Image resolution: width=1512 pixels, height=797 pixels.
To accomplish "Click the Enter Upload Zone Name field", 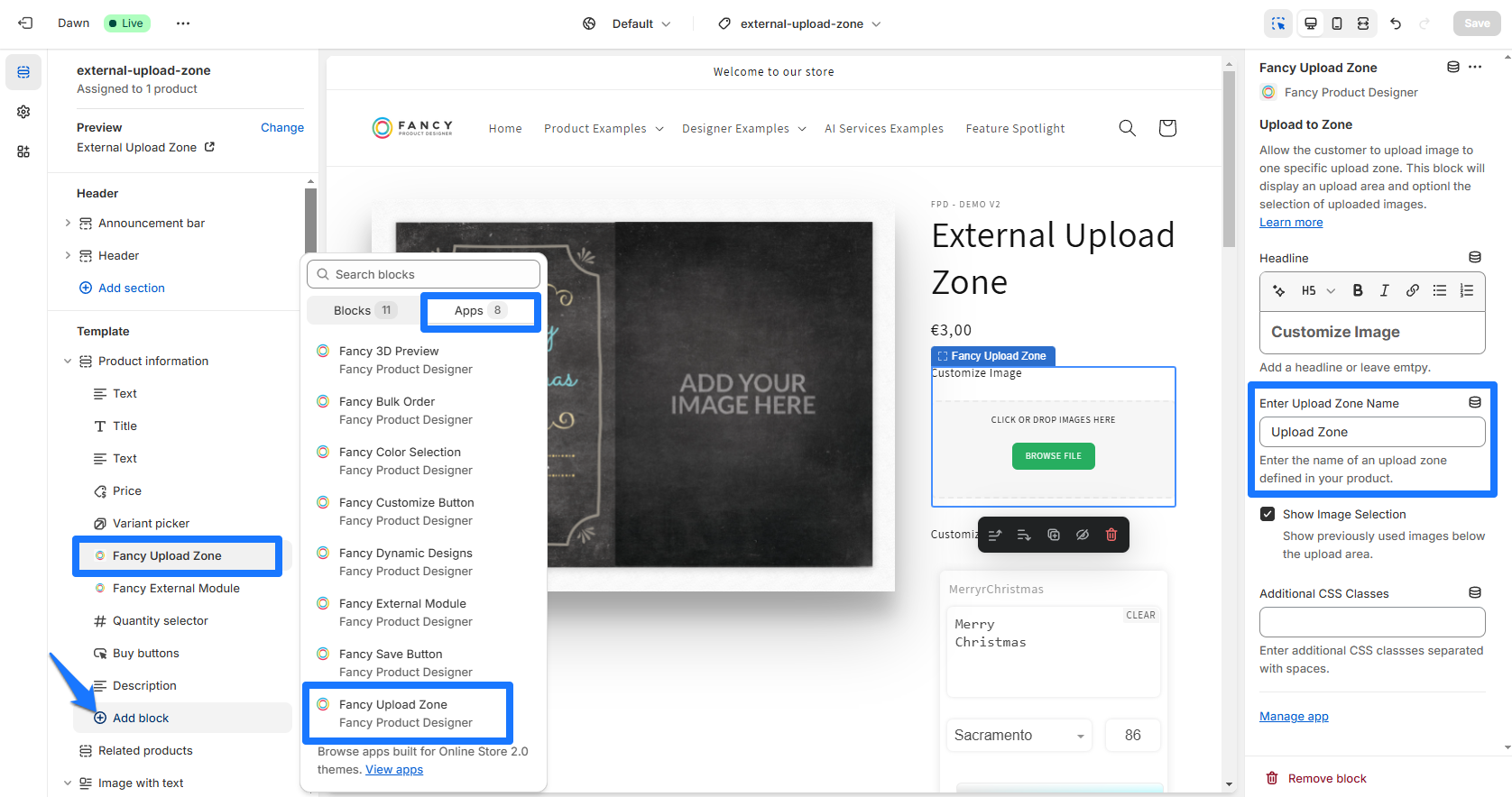I will (1372, 432).
